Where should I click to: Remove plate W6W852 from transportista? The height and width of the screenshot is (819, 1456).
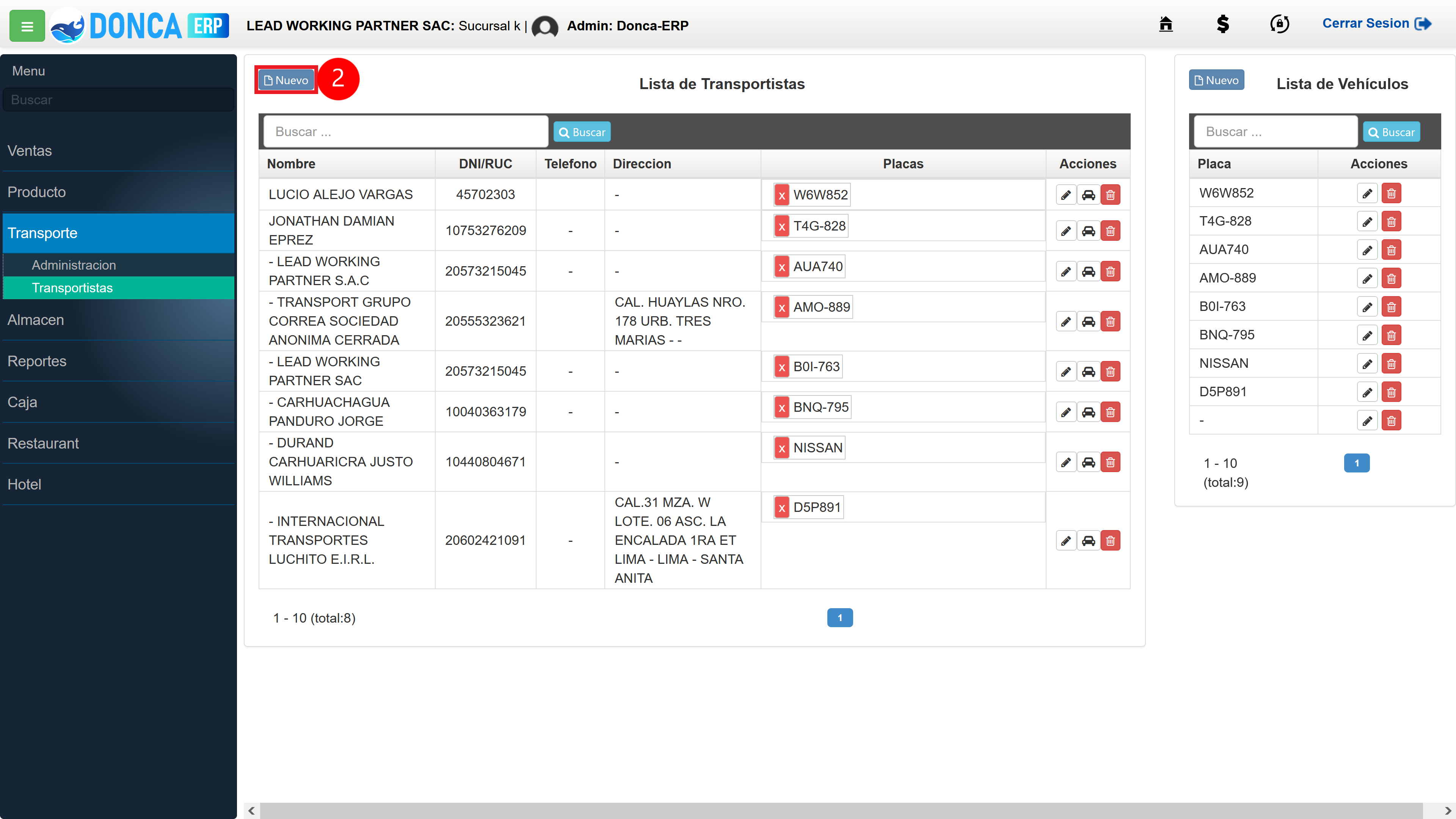[x=782, y=195]
